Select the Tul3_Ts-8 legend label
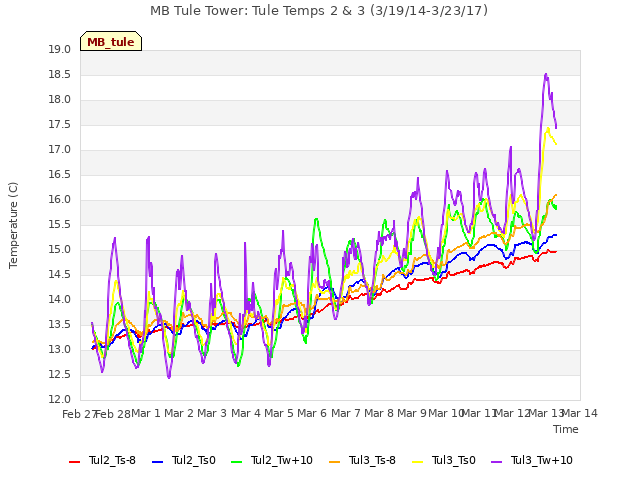 click(372, 460)
